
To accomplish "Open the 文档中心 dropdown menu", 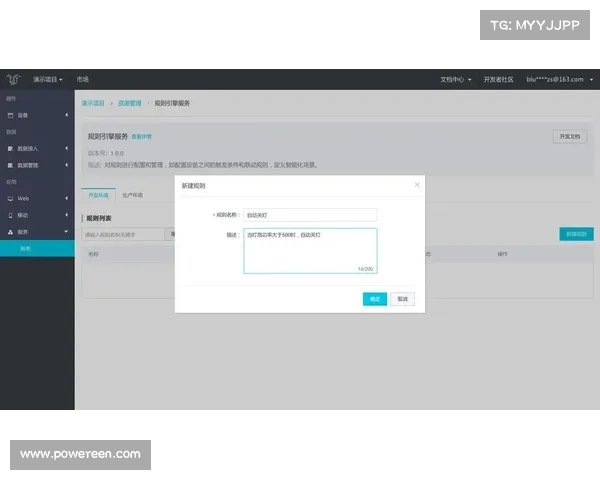I will 456,79.
